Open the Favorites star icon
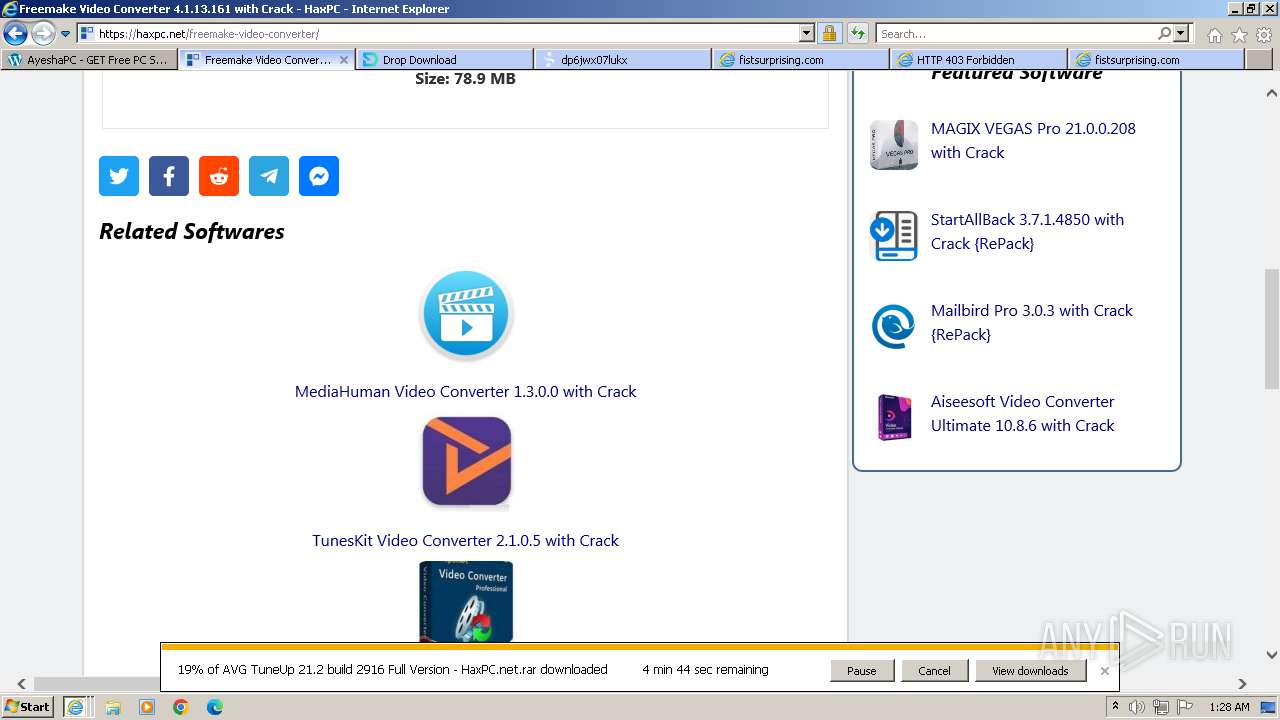This screenshot has width=1280, height=720. (1239, 35)
